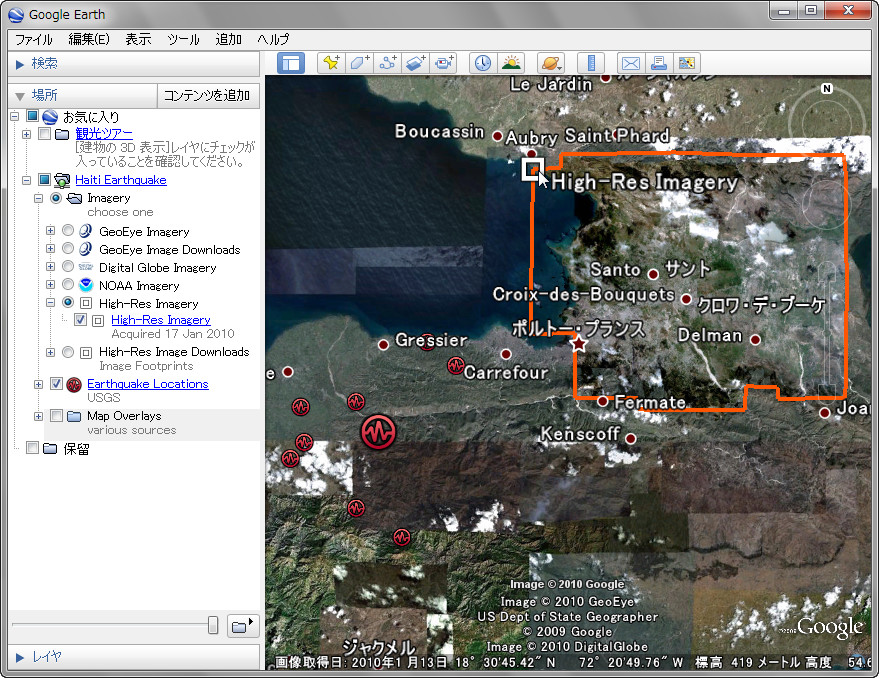Select the Add Path tool
Image resolution: width=879 pixels, height=678 pixels.
(386, 62)
